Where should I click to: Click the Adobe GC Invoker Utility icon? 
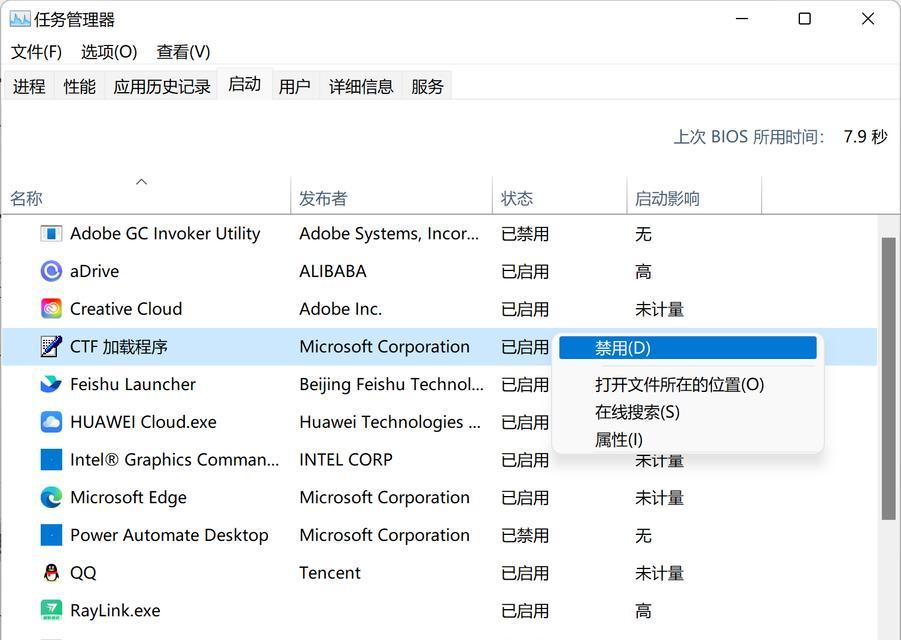click(51, 234)
